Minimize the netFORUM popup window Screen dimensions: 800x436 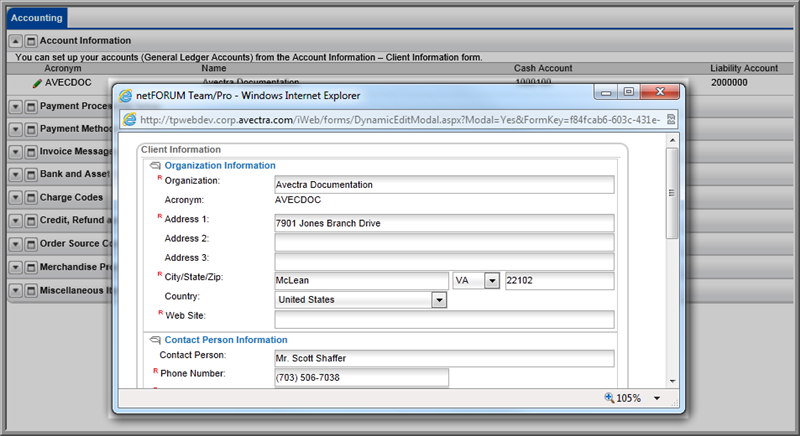coord(606,92)
